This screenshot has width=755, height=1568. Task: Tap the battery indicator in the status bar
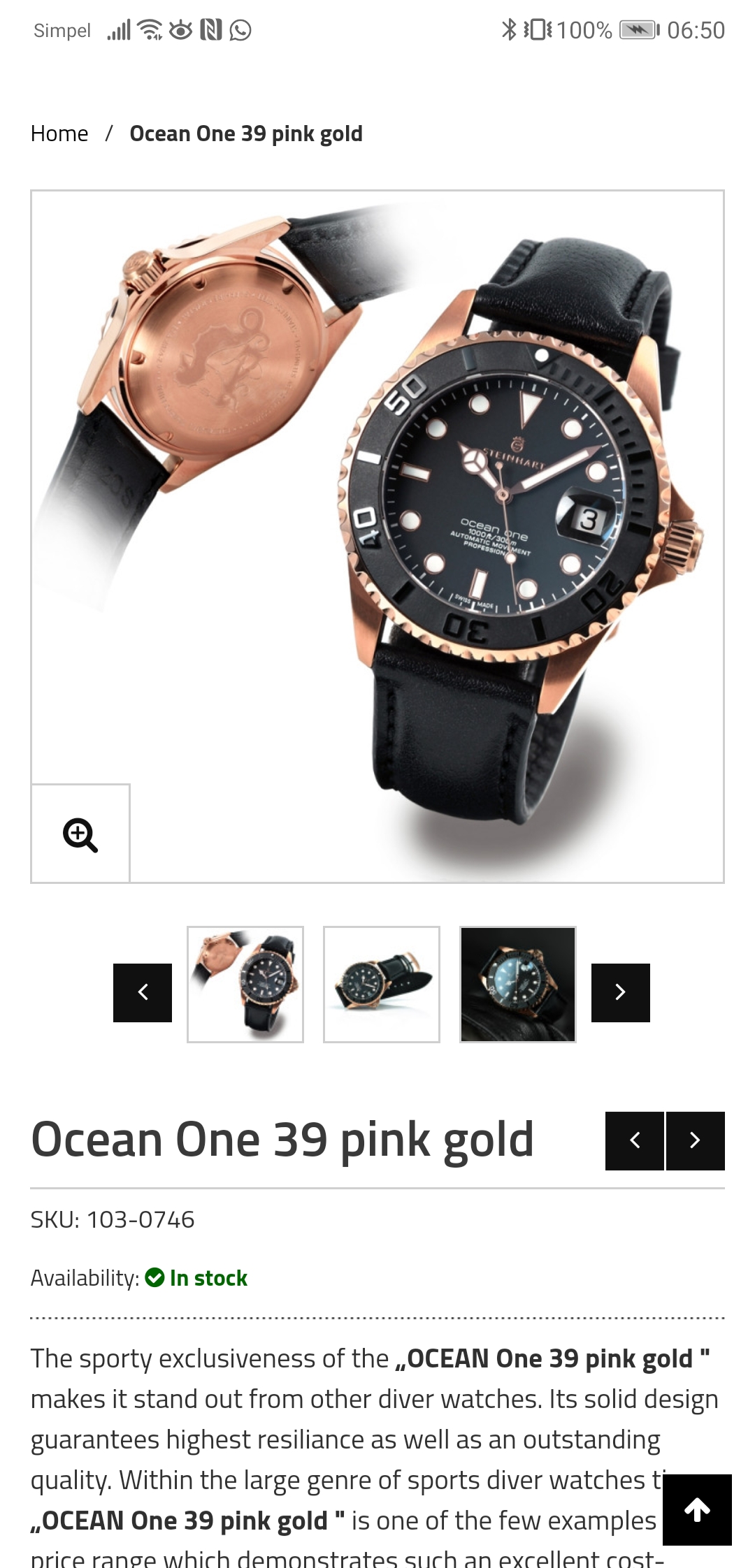(x=639, y=30)
